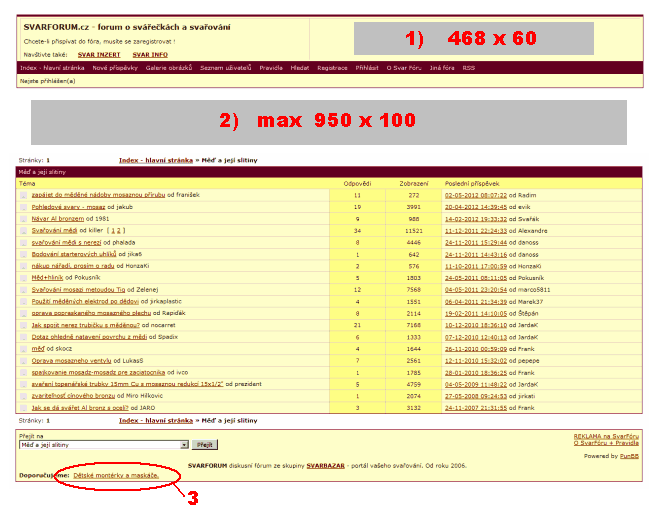The image size is (660, 518).
Task: Open topic 'Měď+hliník'
Action: point(47,278)
